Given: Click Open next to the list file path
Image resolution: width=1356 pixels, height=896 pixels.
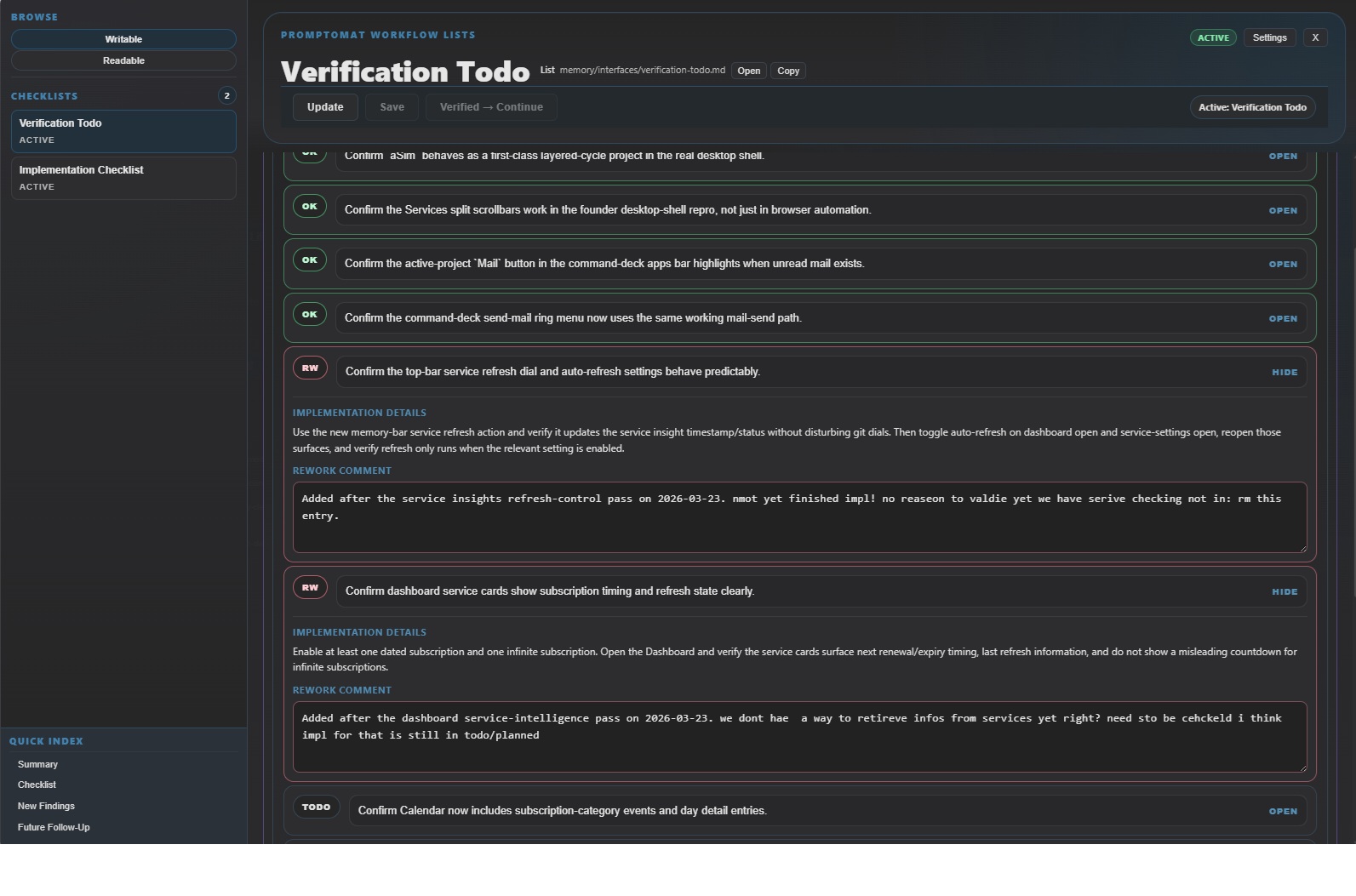Looking at the screenshot, I should pos(748,71).
